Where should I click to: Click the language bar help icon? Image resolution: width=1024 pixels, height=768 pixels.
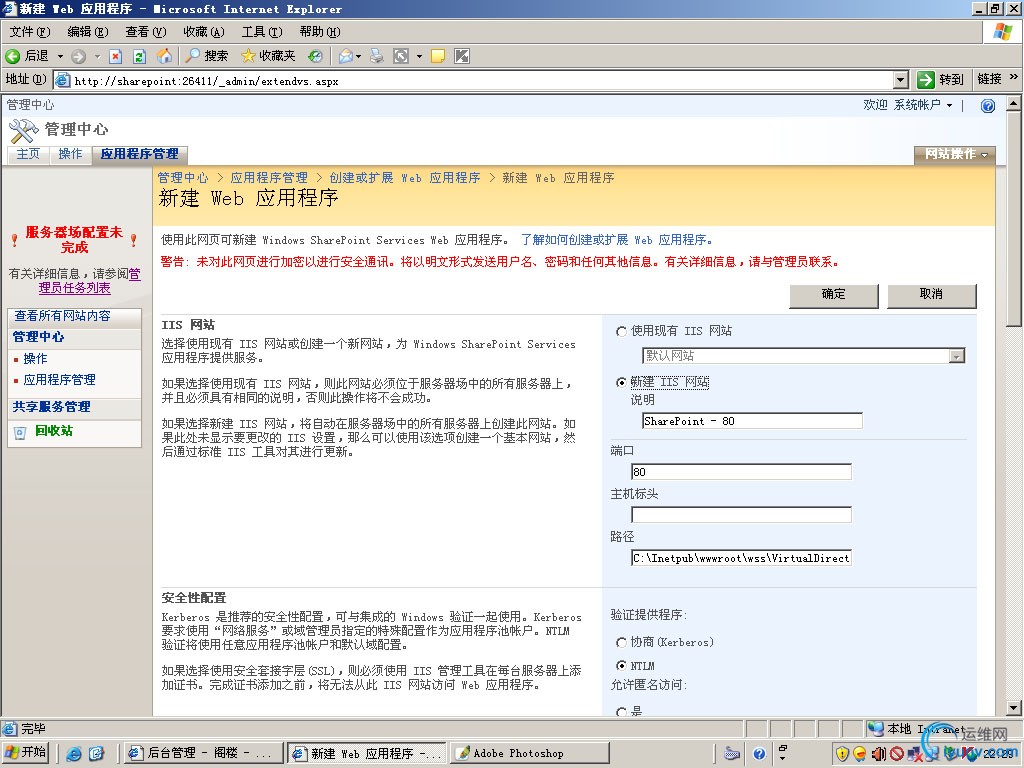tap(759, 754)
